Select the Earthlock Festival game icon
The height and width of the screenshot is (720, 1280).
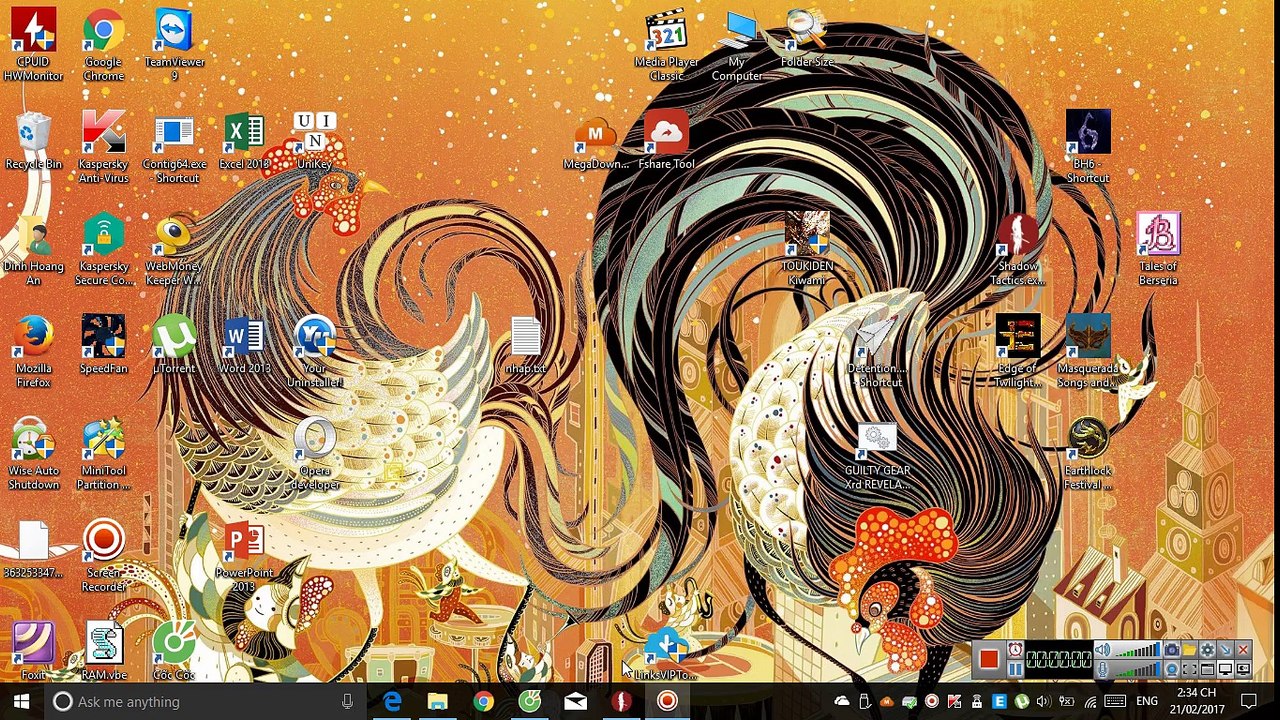[1088, 454]
